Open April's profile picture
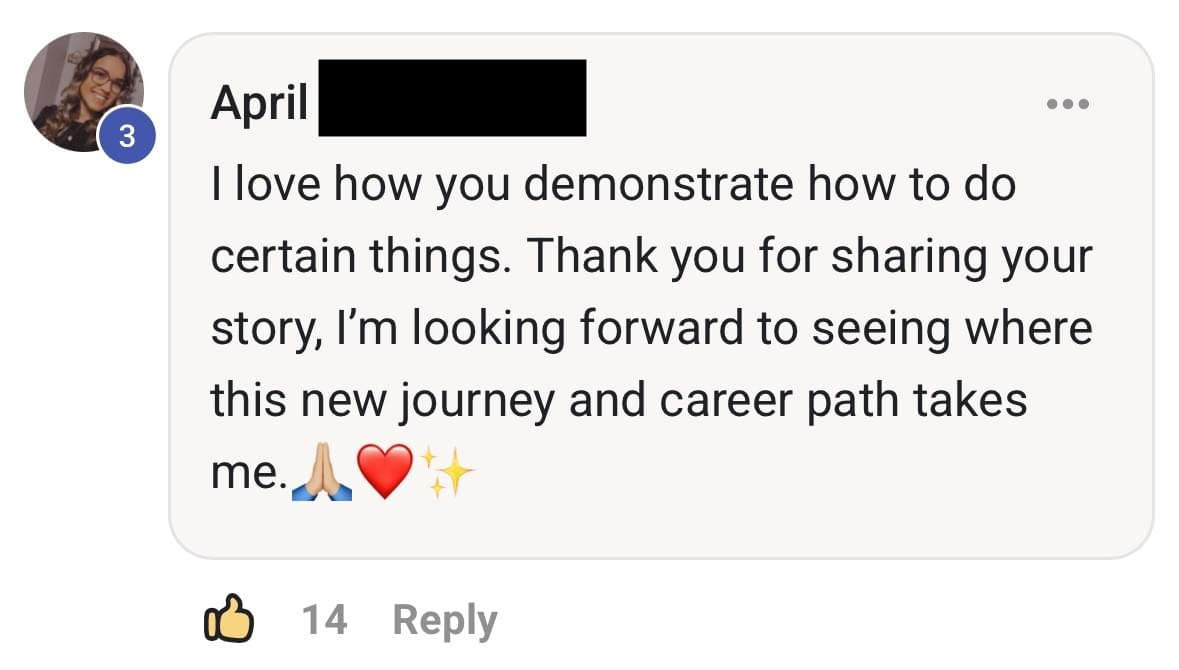 (82, 91)
